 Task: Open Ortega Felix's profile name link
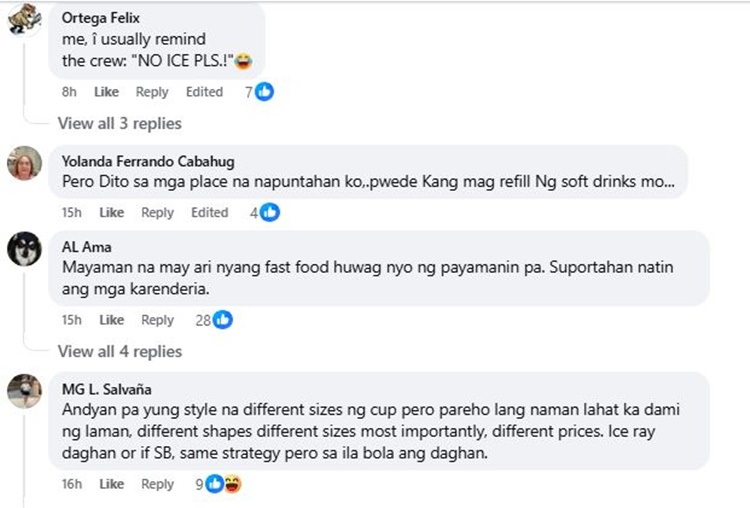pyautogui.click(x=99, y=19)
